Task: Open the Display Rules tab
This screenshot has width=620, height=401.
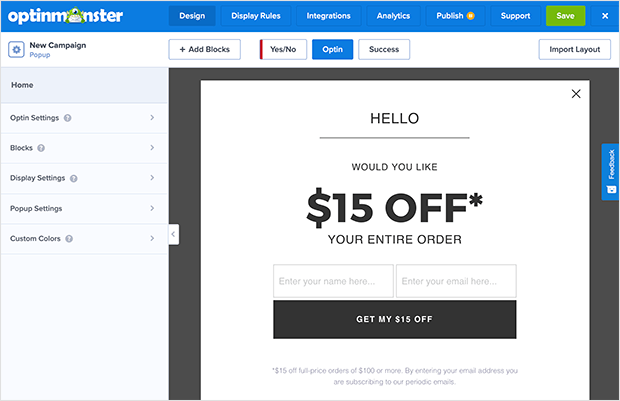Action: click(256, 16)
